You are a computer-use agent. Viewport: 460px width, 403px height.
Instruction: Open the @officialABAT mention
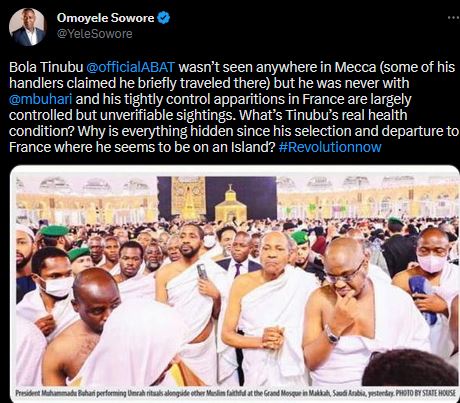point(130,67)
